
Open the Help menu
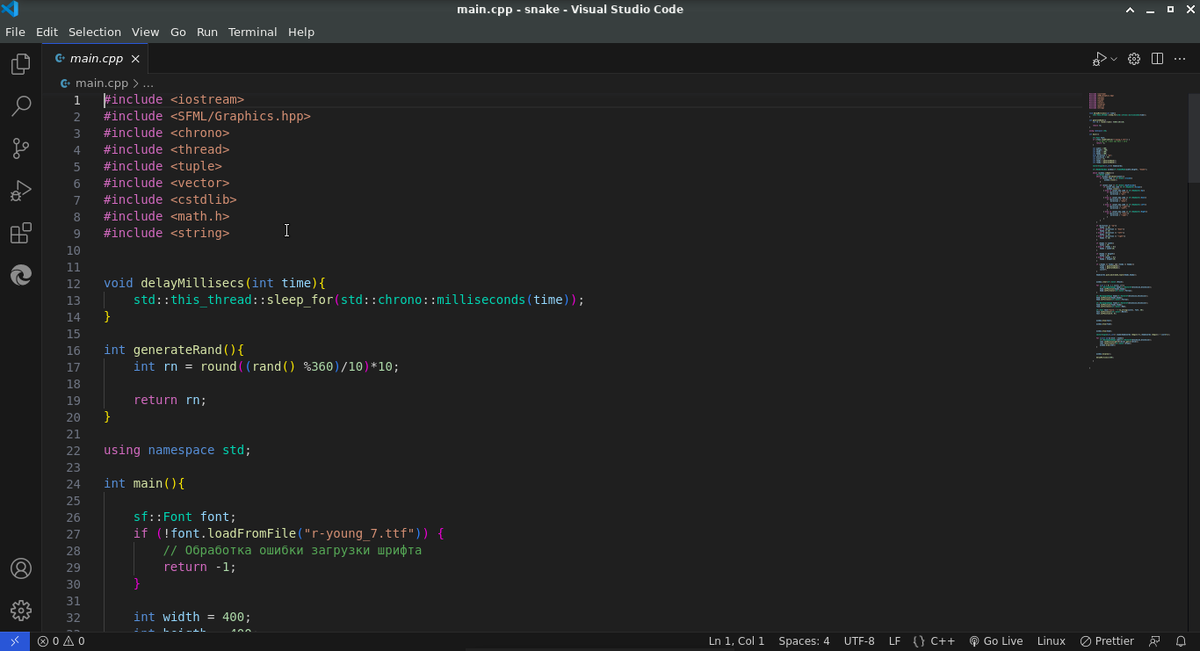[x=301, y=32]
